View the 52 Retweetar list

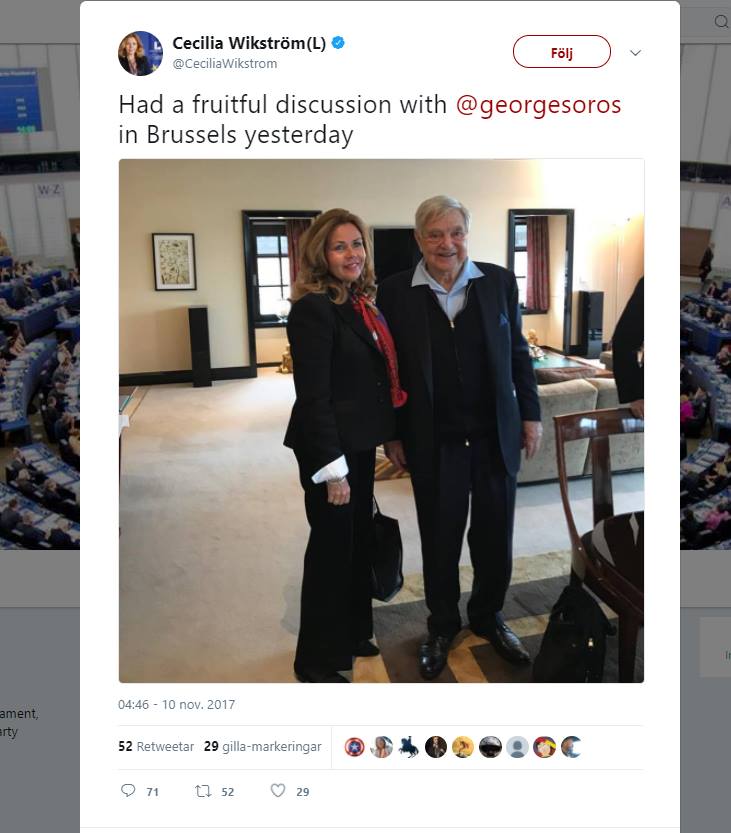pyautogui.click(x=156, y=746)
